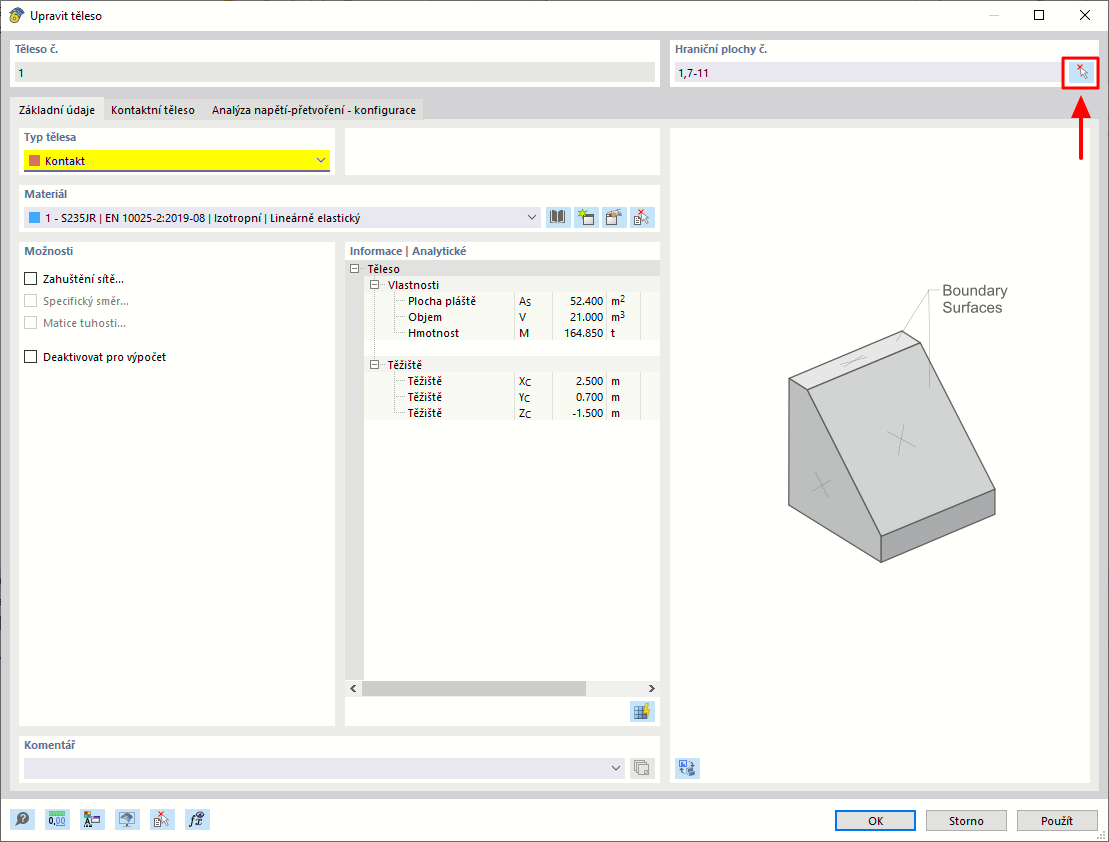1109x842 pixels.
Task: Click the Těleso č. input field
Action: (335, 72)
